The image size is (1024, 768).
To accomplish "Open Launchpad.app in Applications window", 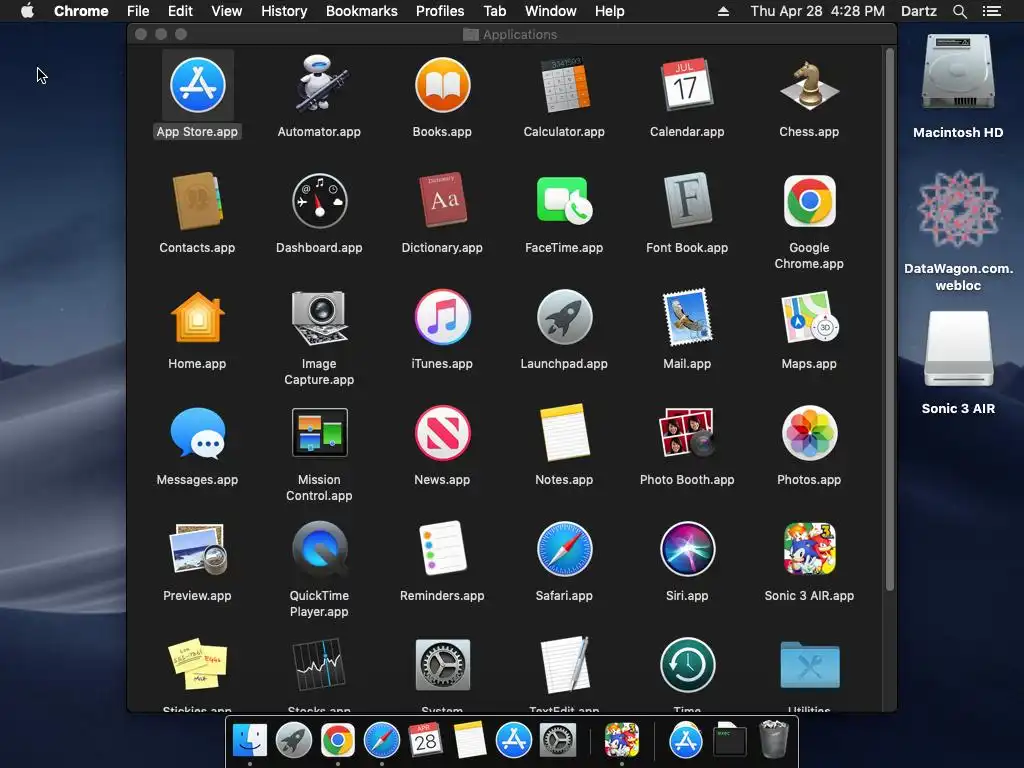I will [564, 317].
